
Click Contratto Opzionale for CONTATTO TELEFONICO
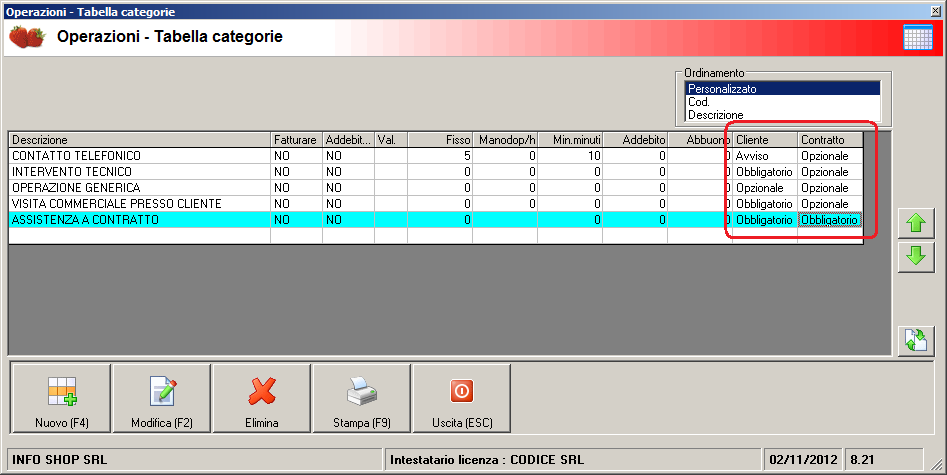tap(830, 156)
